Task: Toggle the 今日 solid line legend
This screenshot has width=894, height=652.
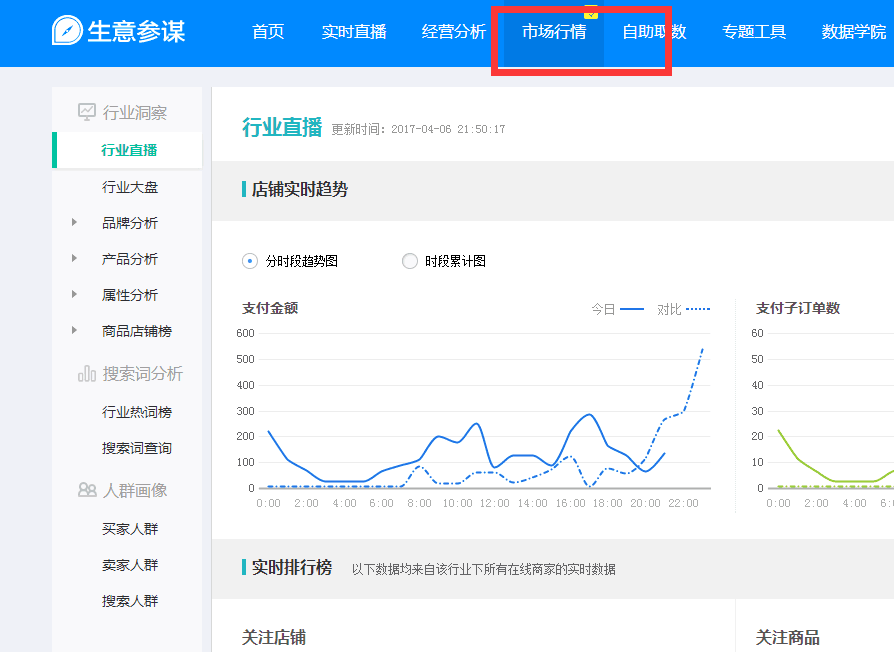Action: (617, 309)
